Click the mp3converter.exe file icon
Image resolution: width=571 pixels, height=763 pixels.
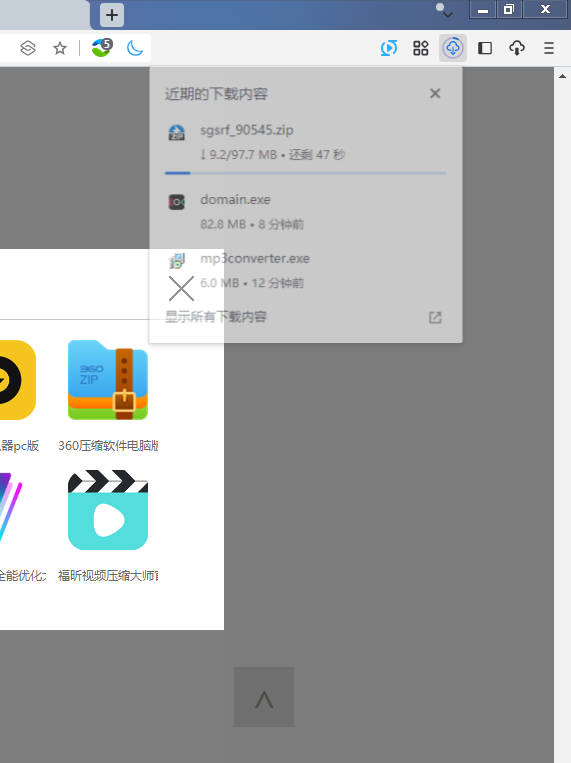(177, 261)
